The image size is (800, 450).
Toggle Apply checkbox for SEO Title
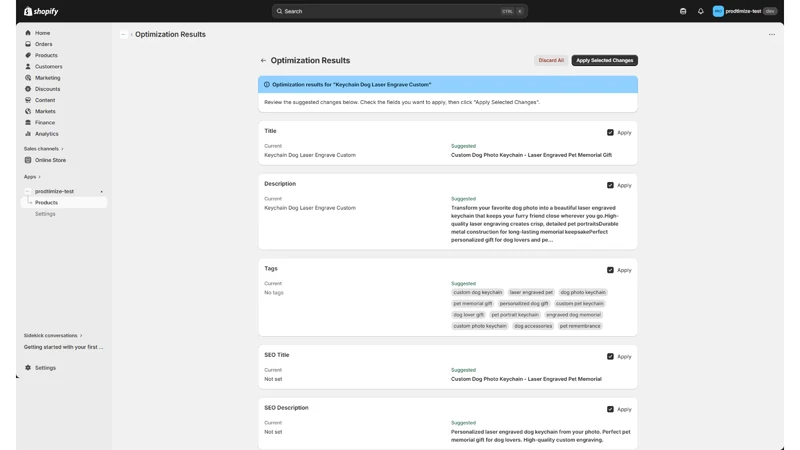610,357
